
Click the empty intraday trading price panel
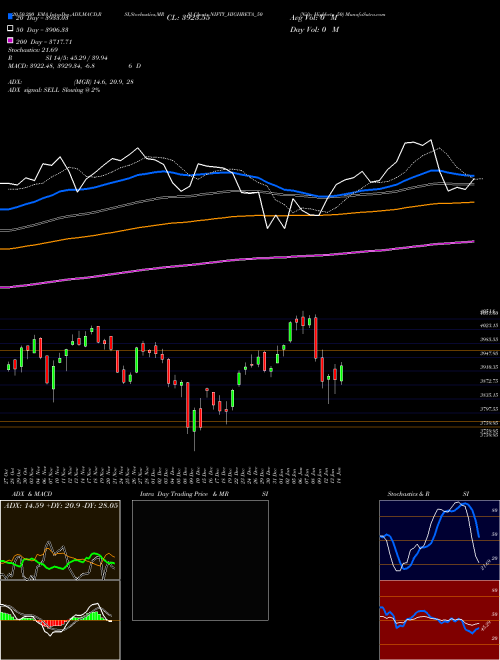200,560
